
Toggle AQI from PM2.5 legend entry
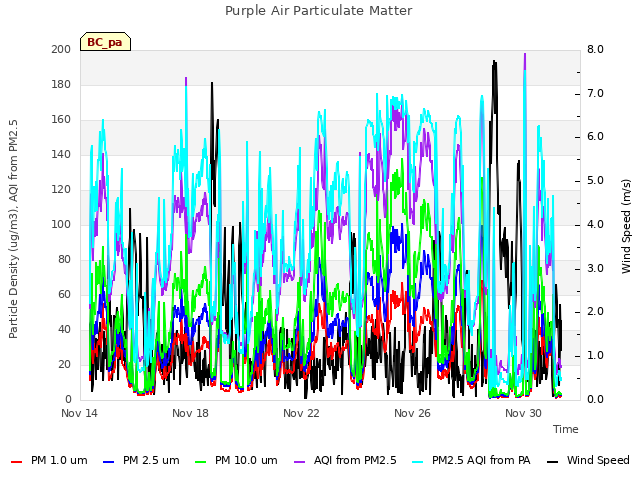(x=345, y=461)
